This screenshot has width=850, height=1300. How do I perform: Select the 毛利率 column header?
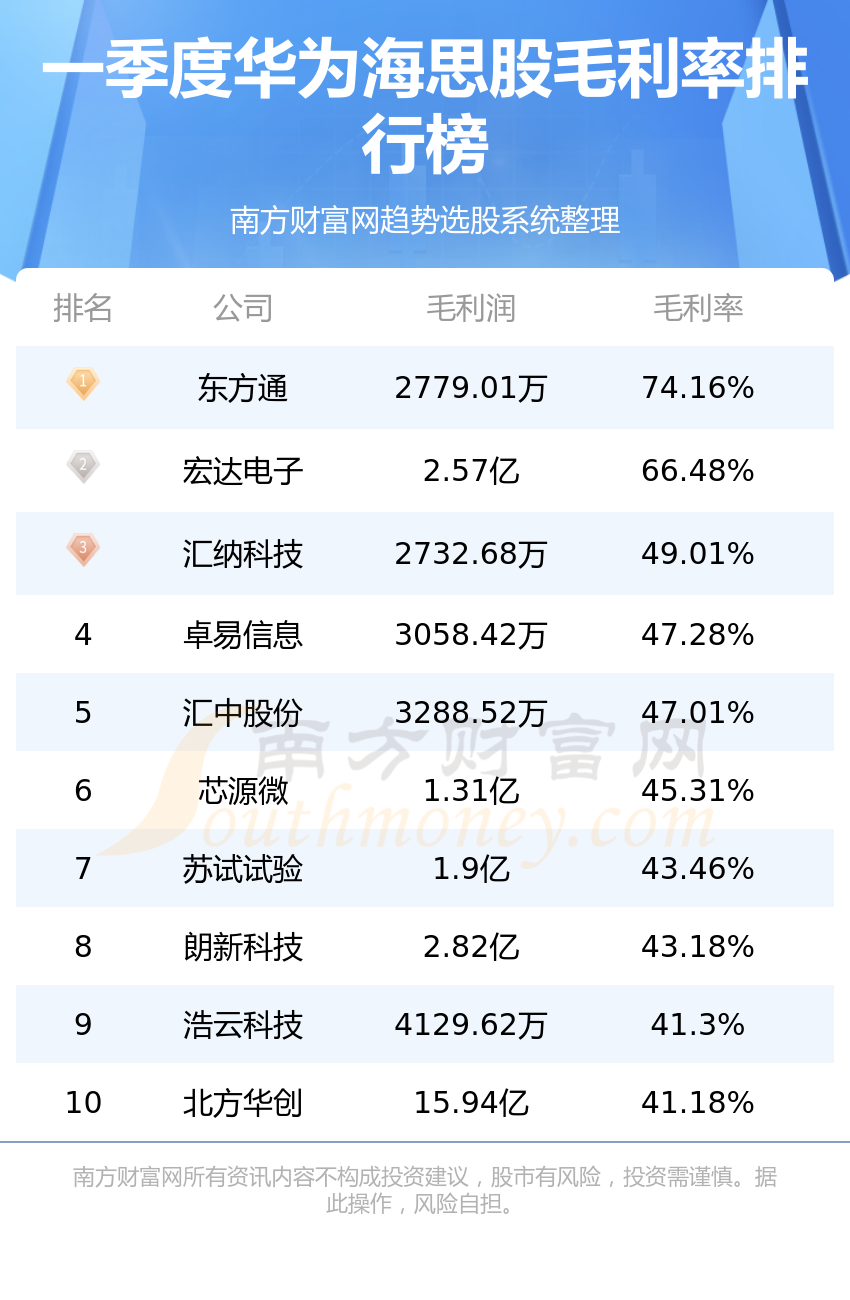pos(698,308)
